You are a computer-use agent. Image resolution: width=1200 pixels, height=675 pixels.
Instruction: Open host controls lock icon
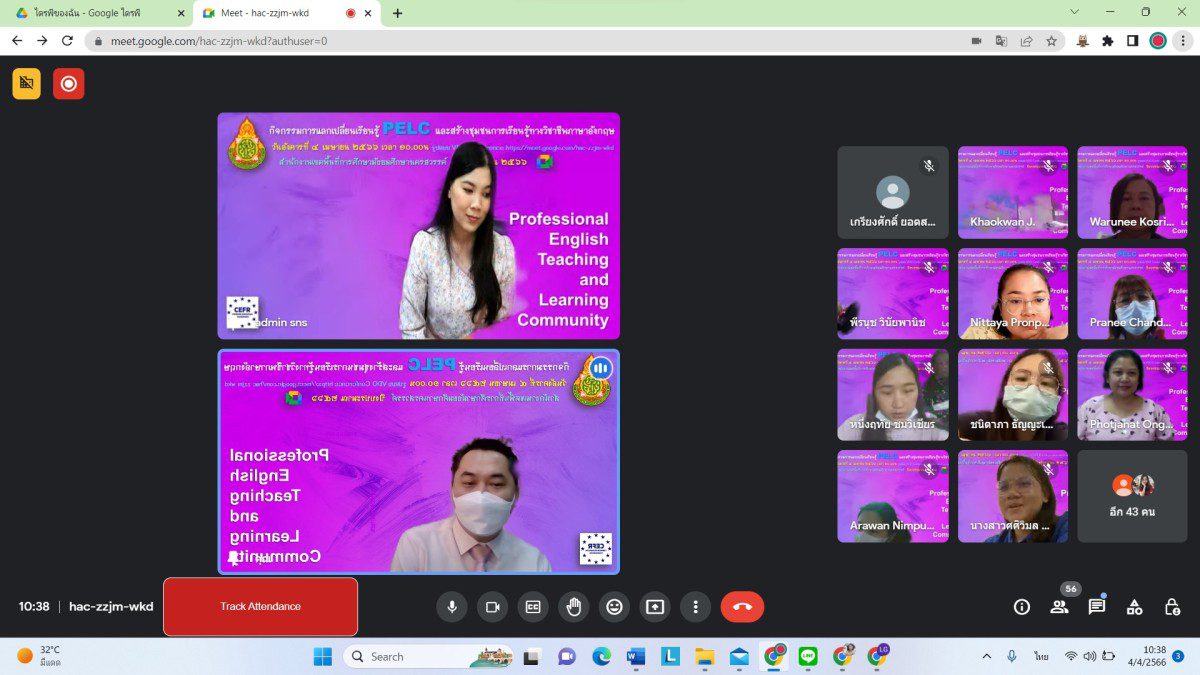coord(1172,606)
